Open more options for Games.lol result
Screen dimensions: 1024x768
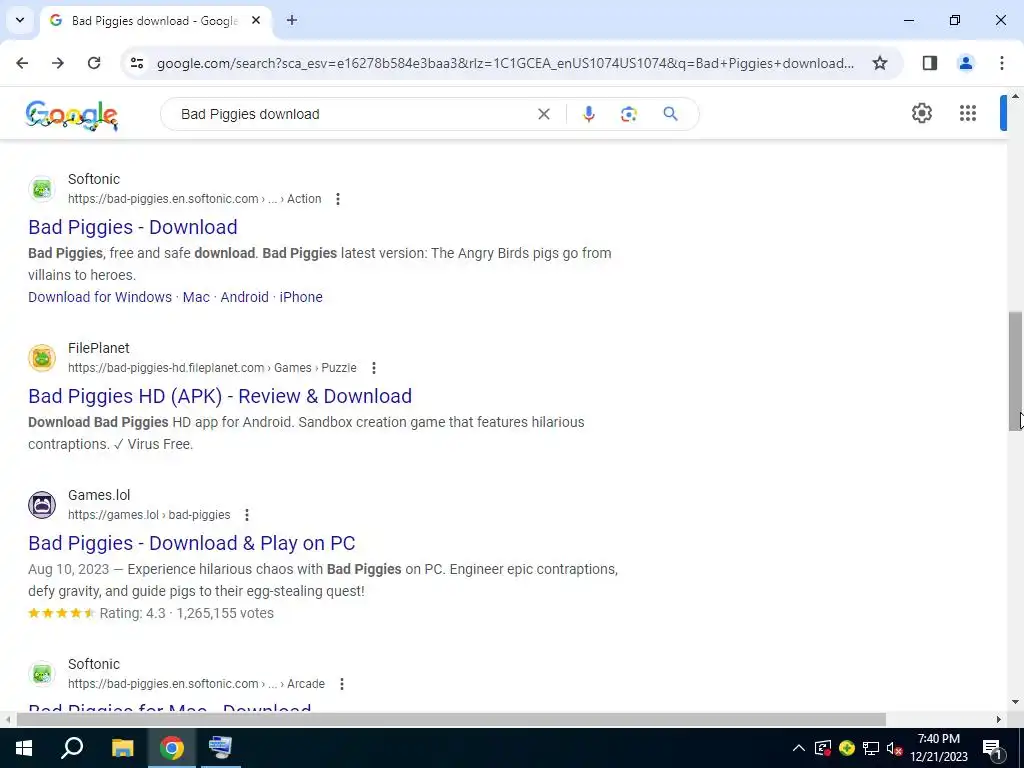[x=247, y=515]
